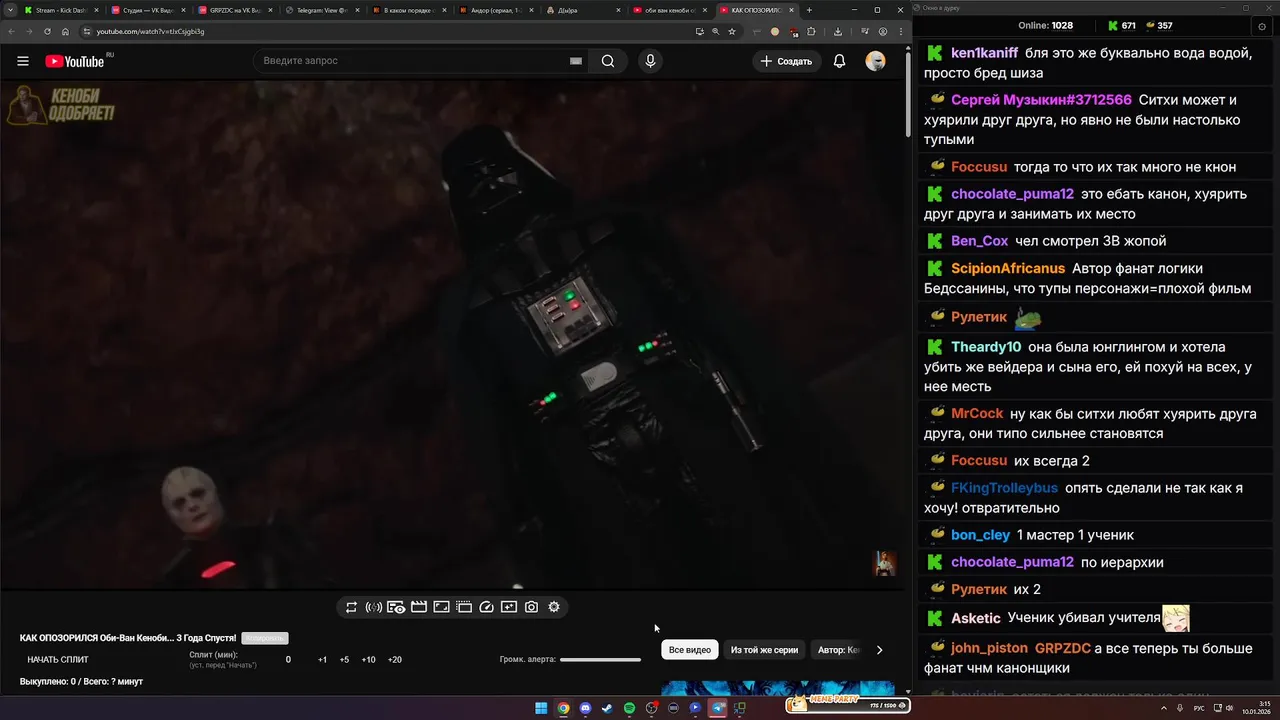The width and height of the screenshot is (1280, 720).
Task: Add +1 minute to split
Action: (322, 660)
